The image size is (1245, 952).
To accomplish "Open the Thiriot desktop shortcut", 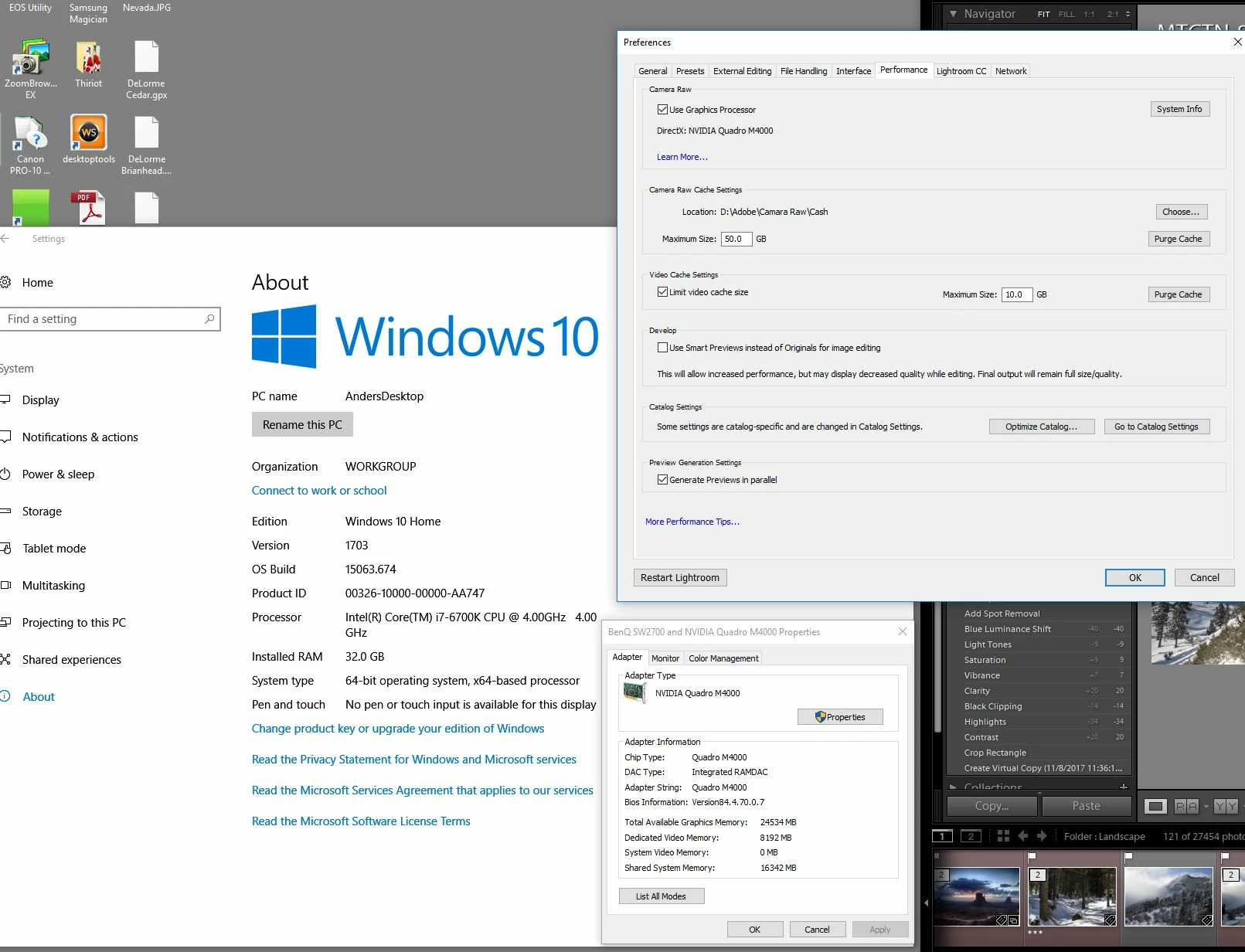I will (x=89, y=63).
